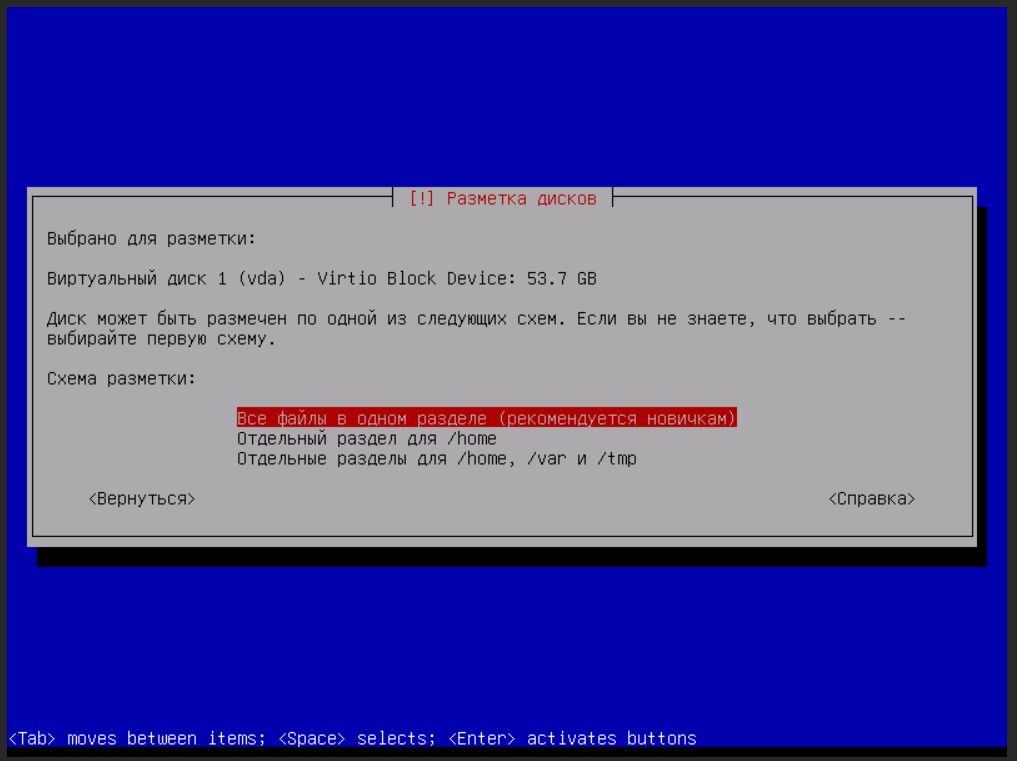The width and height of the screenshot is (1017, 761).
Task: Click the 'Virtio Block Device' text
Action: (415, 278)
